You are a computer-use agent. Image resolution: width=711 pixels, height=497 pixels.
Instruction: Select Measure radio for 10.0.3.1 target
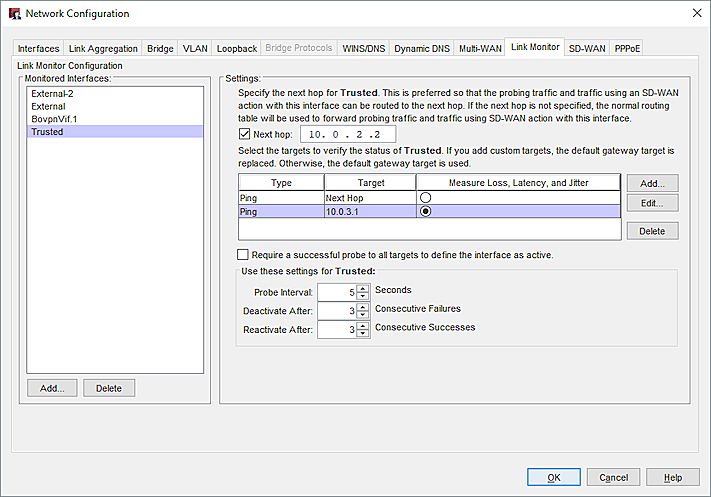pos(425,211)
